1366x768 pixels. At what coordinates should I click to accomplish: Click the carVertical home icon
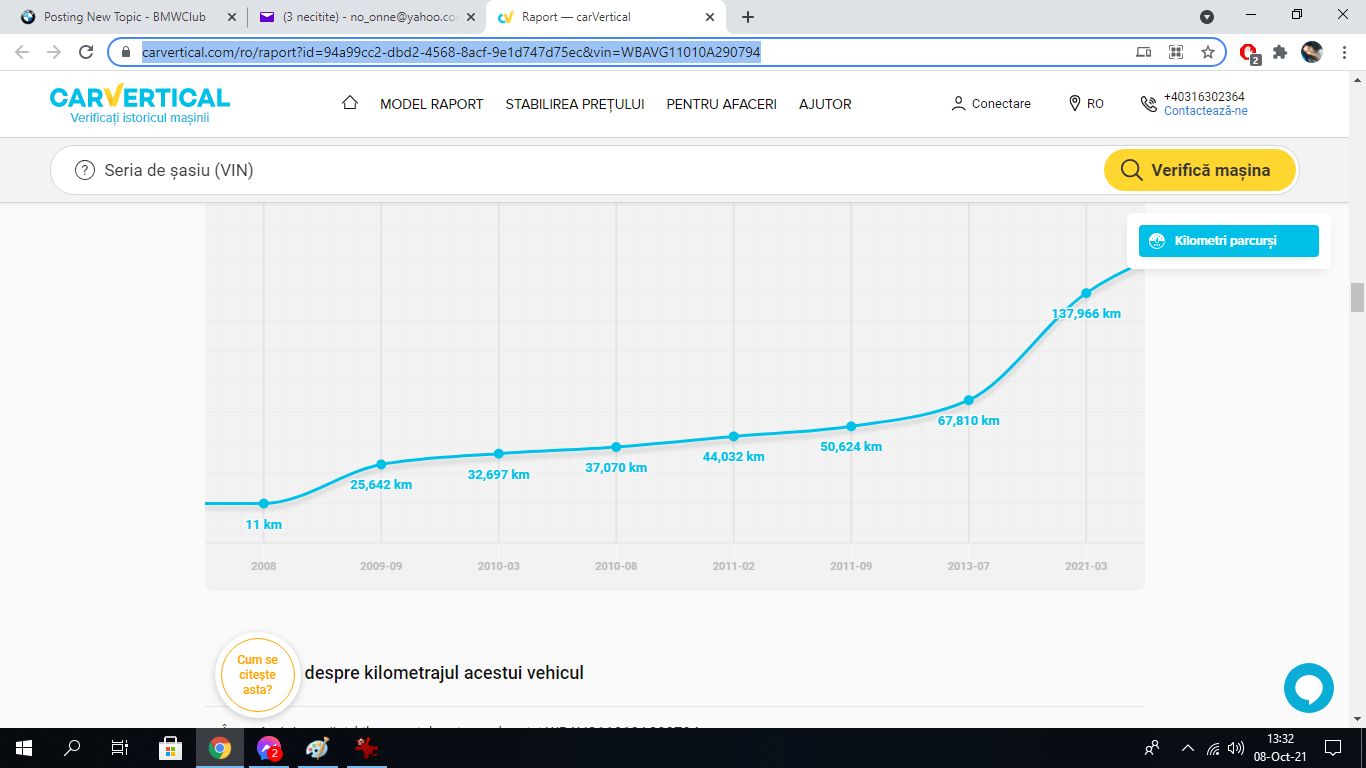(350, 103)
